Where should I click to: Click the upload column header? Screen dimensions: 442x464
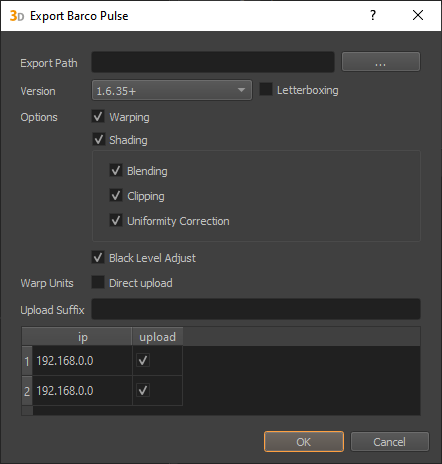157,337
